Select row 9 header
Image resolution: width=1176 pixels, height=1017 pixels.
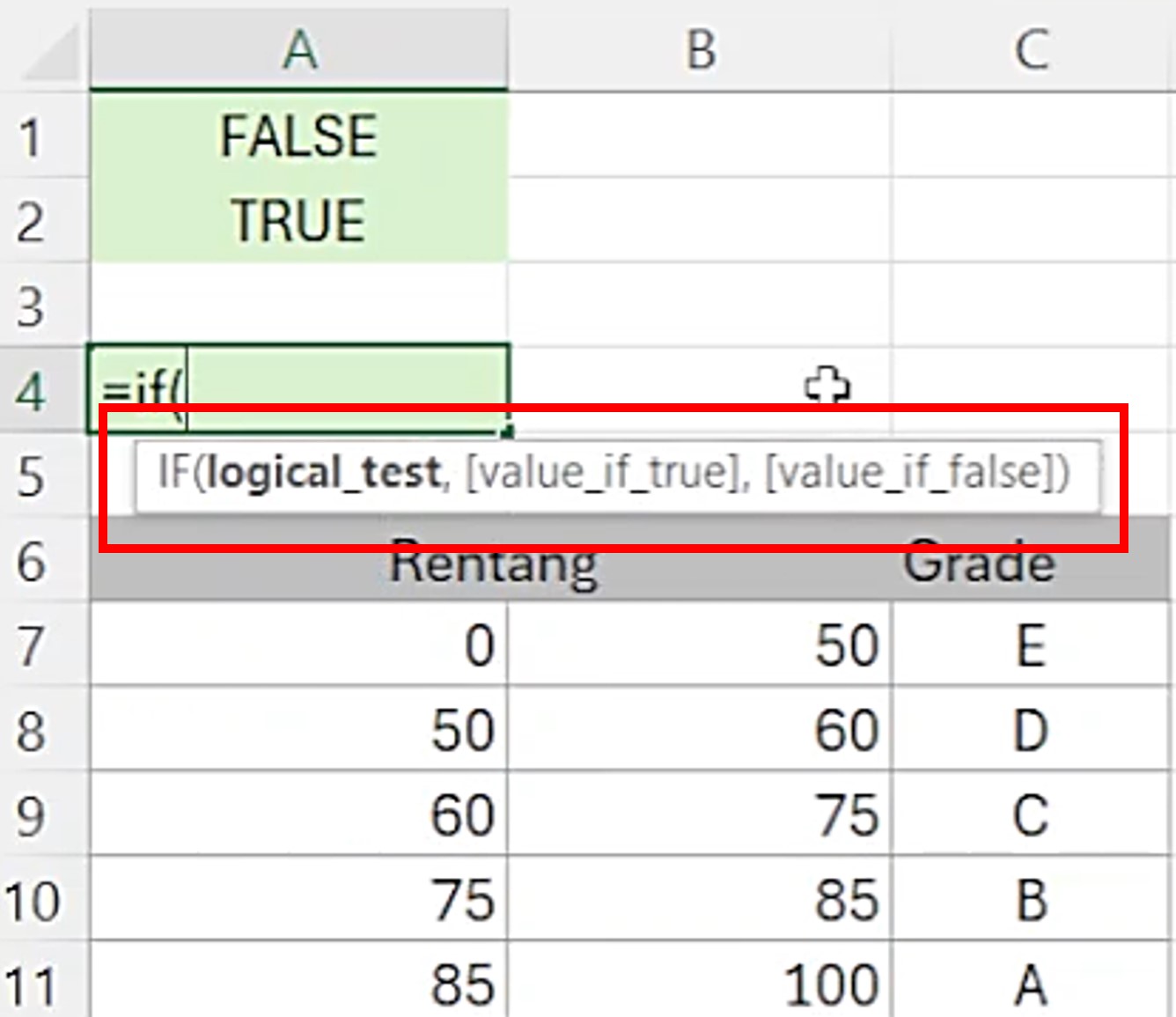(x=31, y=815)
